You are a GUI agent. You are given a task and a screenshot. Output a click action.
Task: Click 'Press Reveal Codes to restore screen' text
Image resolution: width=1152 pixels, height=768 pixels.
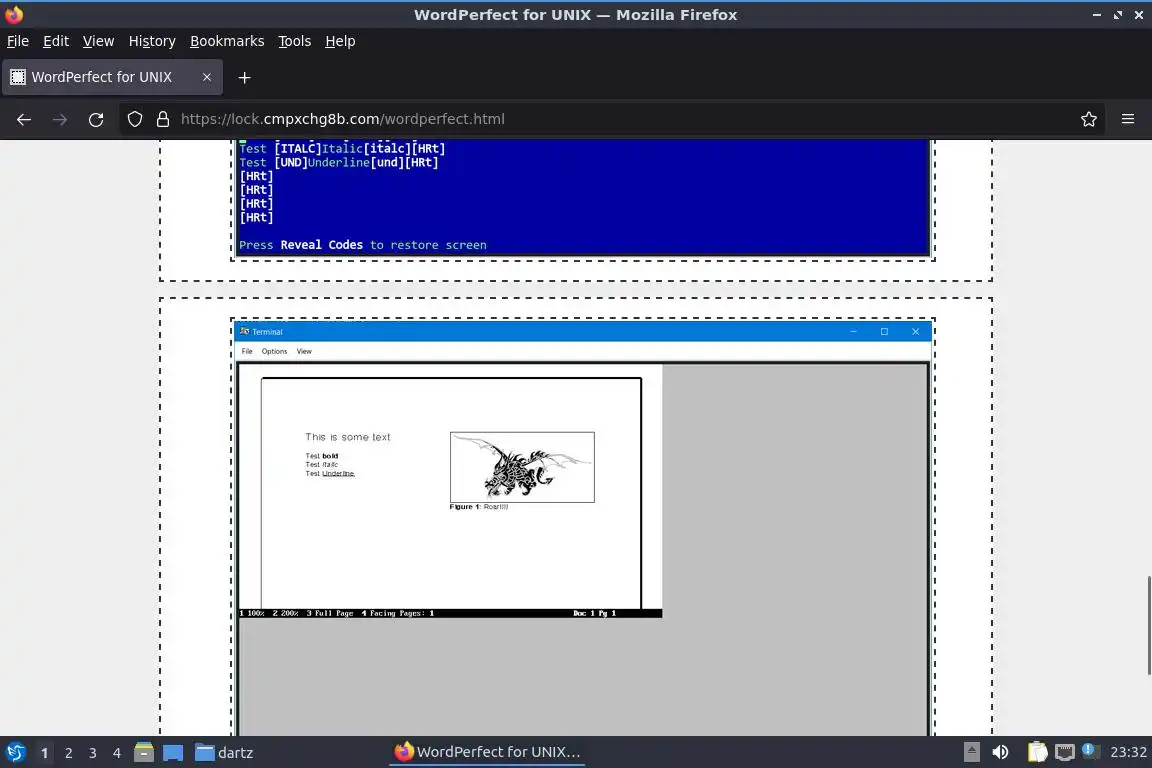click(363, 245)
